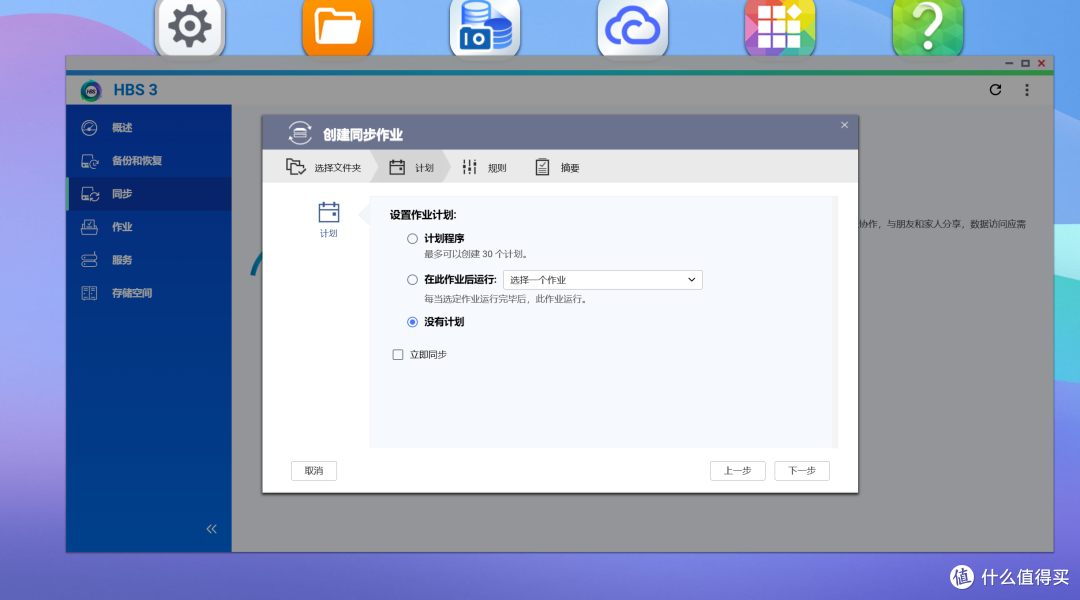Click the 上一步 previous button

point(738,470)
